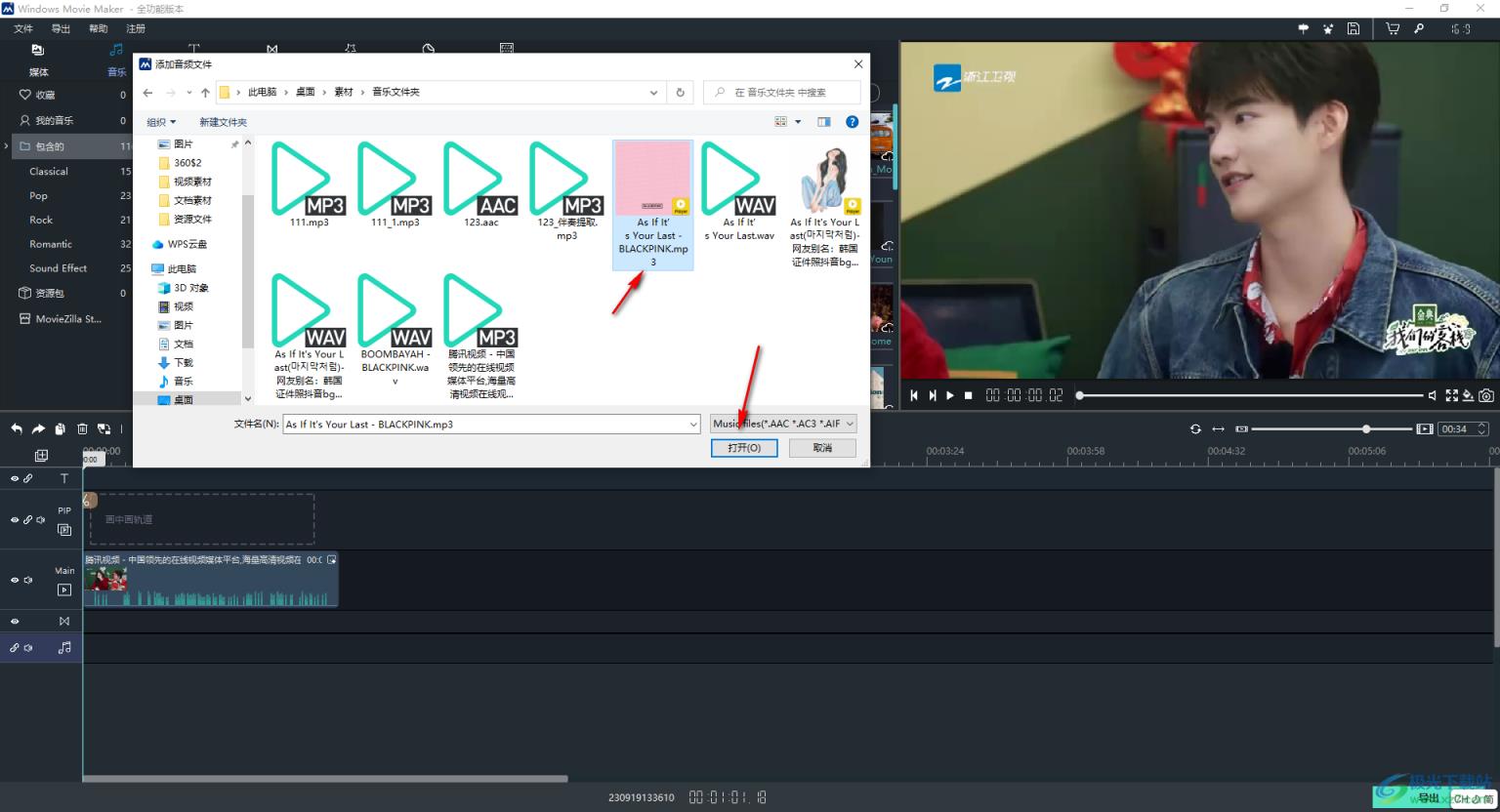Screen dimensions: 1500x812
Task: Click the undo arrow above the timeline
Action: [x=17, y=428]
